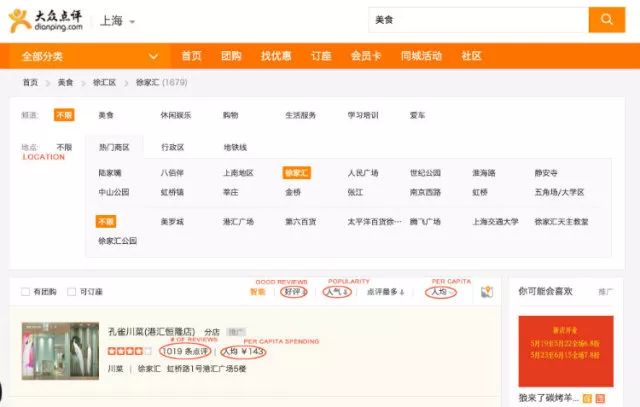Open the 社区 nav item
The height and width of the screenshot is (407, 640).
tap(471, 56)
